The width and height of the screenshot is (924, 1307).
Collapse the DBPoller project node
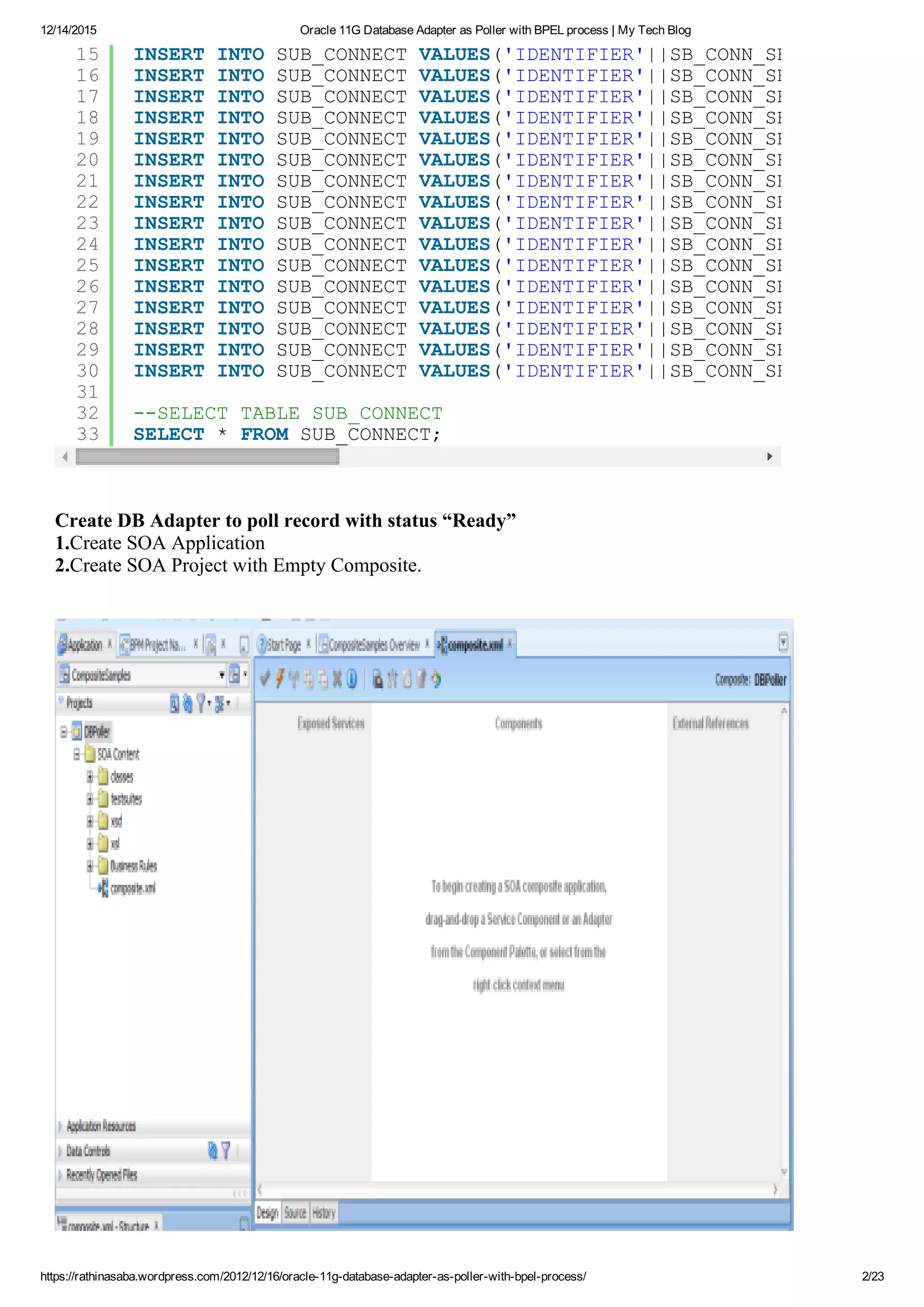[x=64, y=731]
